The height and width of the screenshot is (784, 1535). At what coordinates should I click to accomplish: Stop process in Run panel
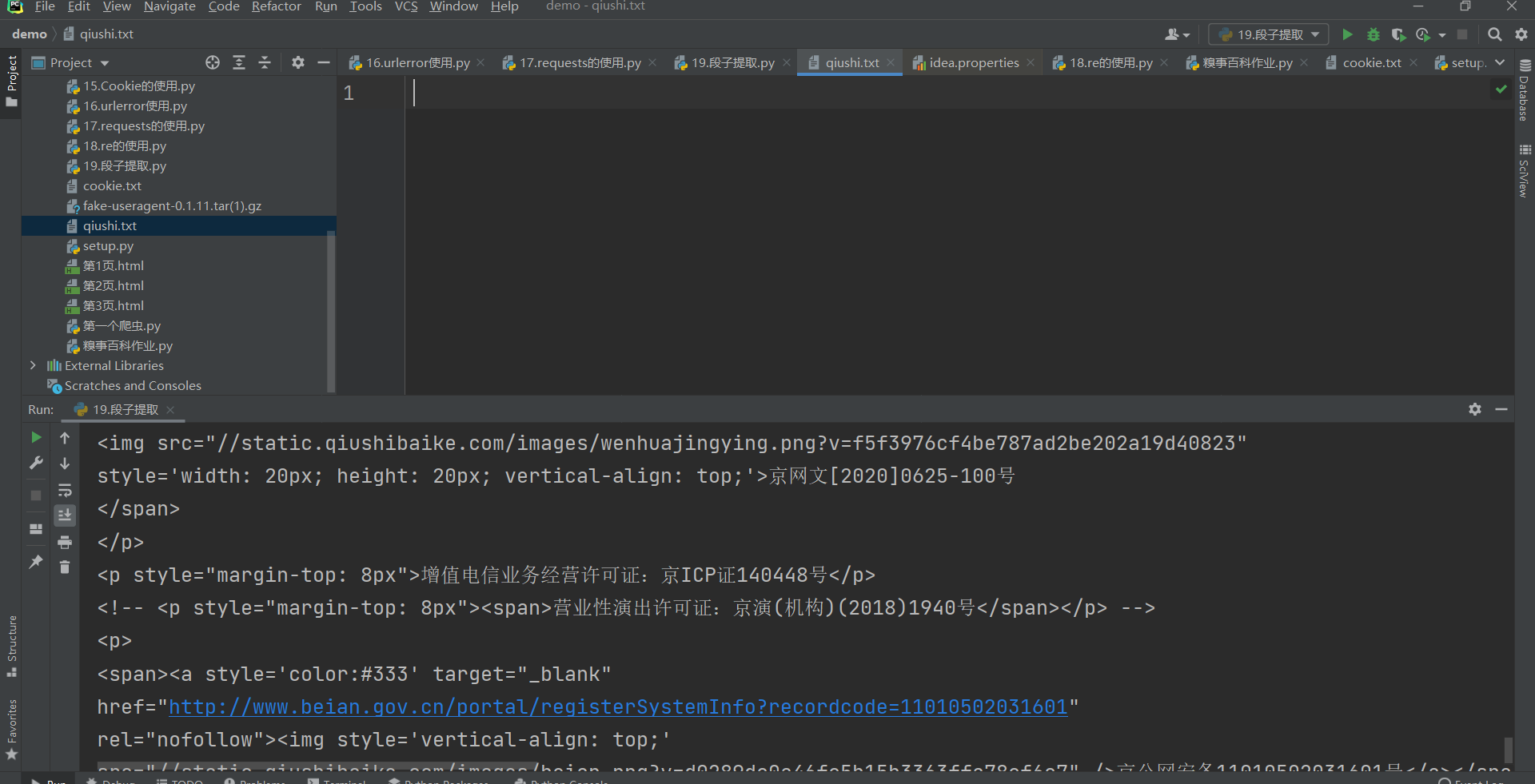click(36, 495)
